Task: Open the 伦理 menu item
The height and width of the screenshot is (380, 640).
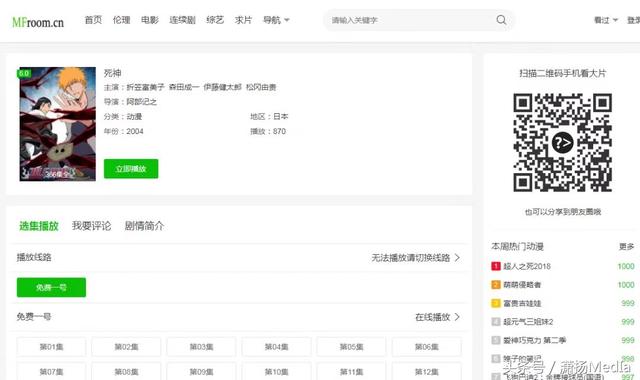Action: tap(121, 20)
